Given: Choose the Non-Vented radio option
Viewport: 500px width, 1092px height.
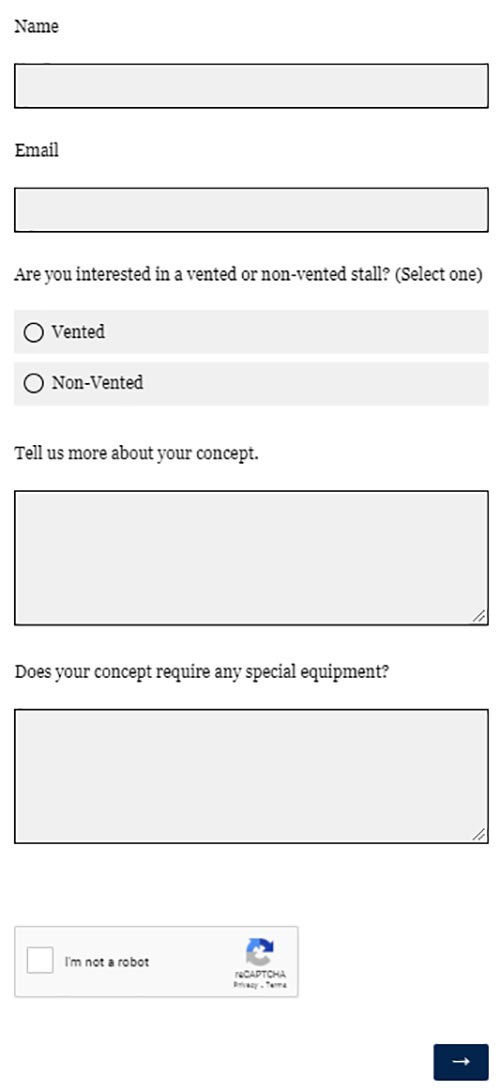Looking at the screenshot, I should (33, 384).
